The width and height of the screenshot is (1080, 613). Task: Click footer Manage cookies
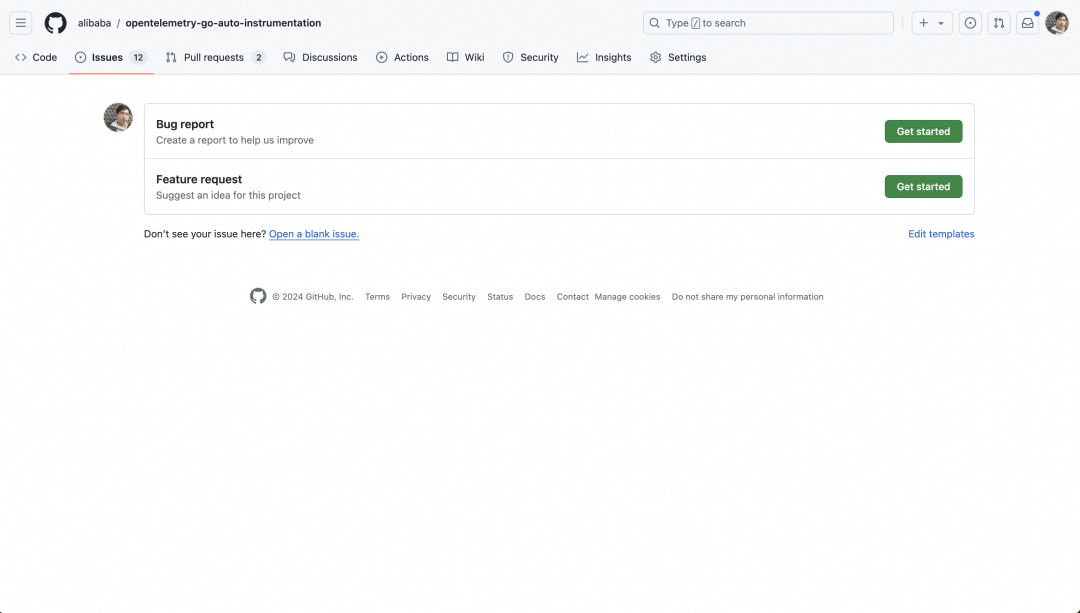(x=627, y=297)
